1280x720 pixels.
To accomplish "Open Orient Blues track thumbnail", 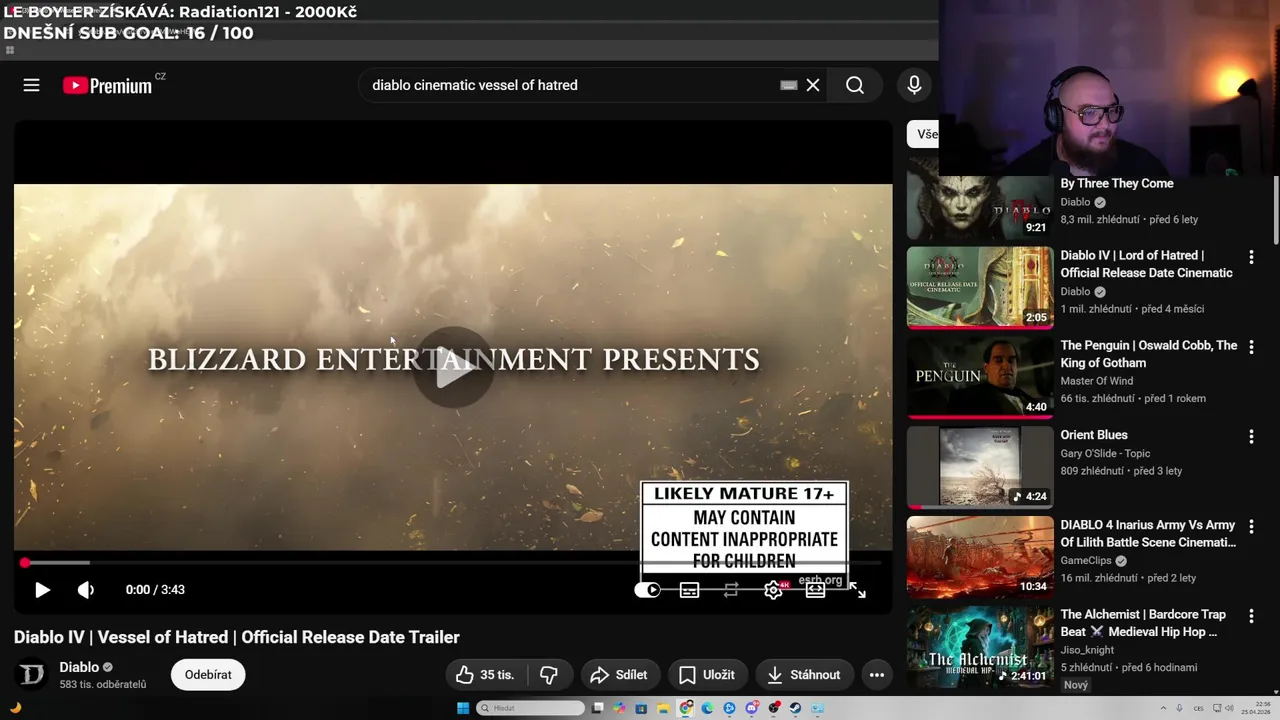I will tap(980, 467).
